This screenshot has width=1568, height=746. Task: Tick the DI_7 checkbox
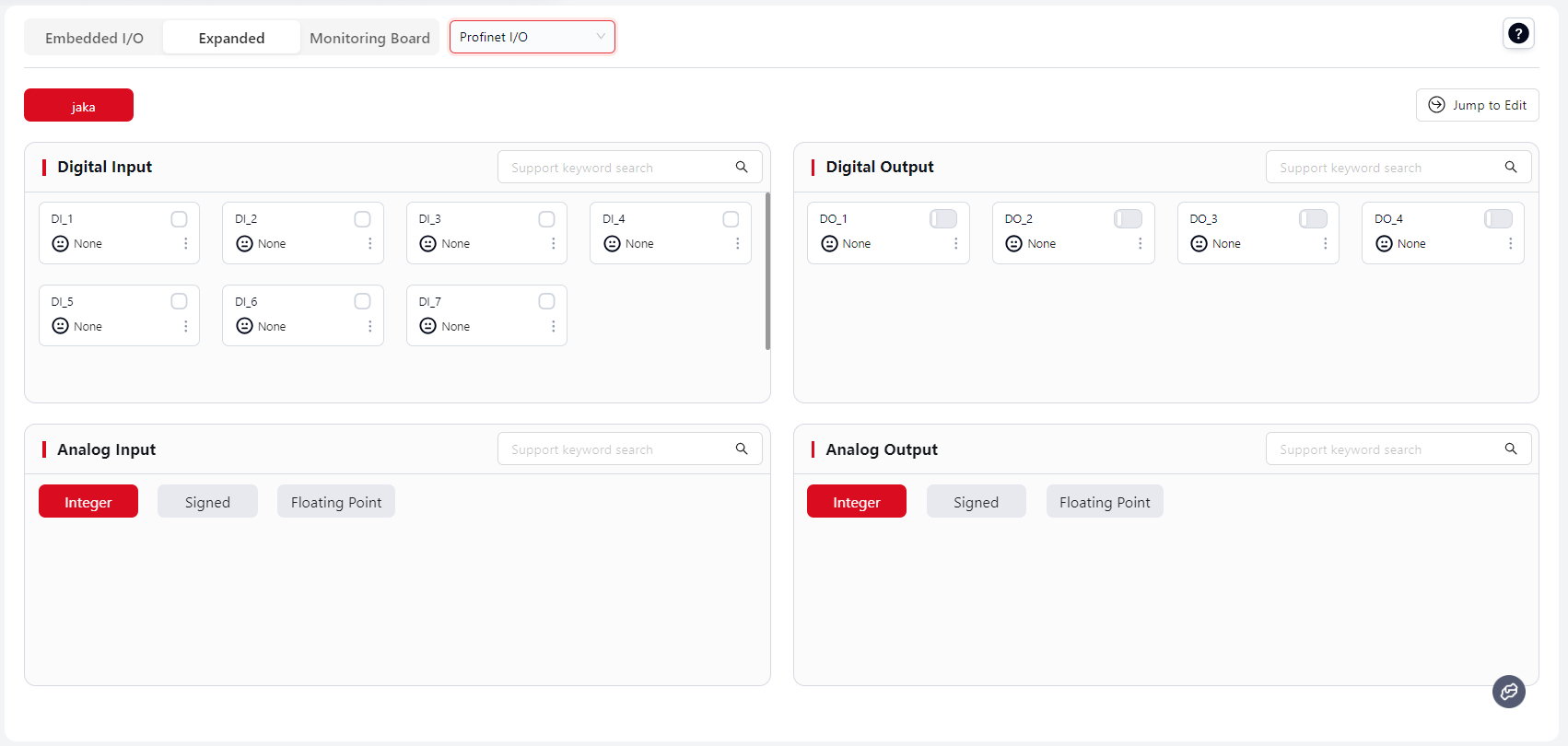coord(546,301)
